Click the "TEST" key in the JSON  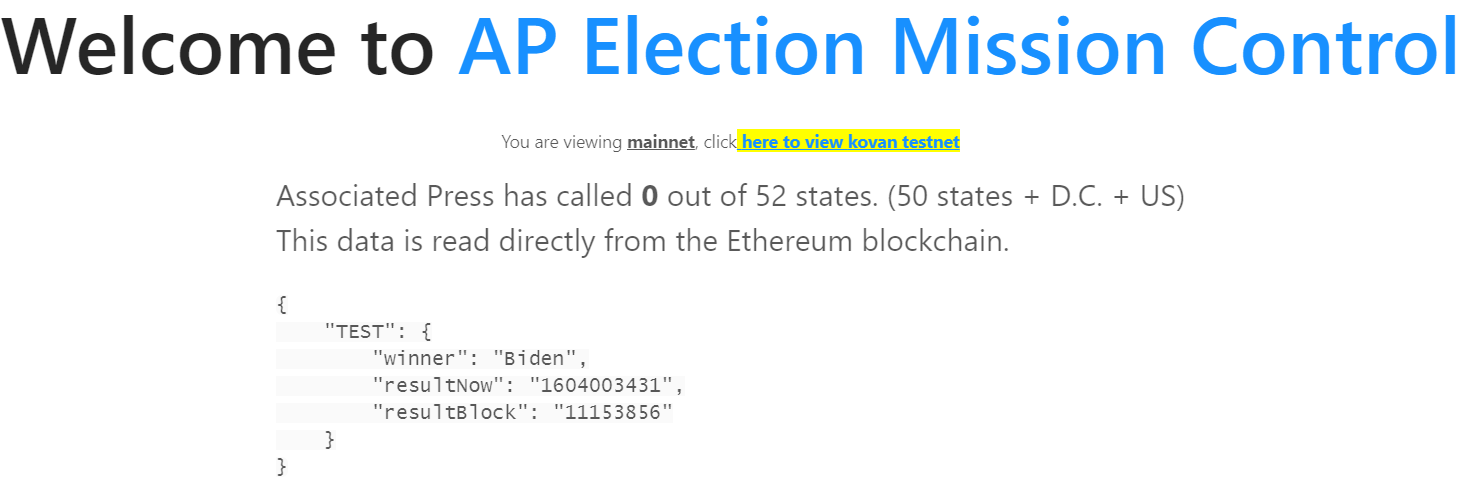click(x=359, y=331)
